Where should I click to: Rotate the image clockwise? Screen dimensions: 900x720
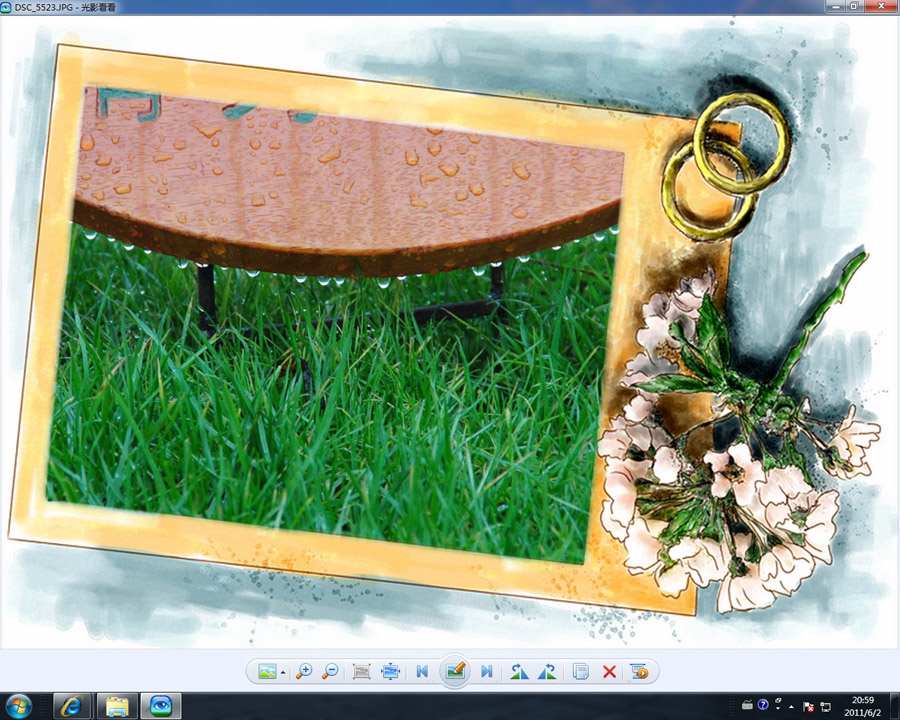pyautogui.click(x=547, y=672)
